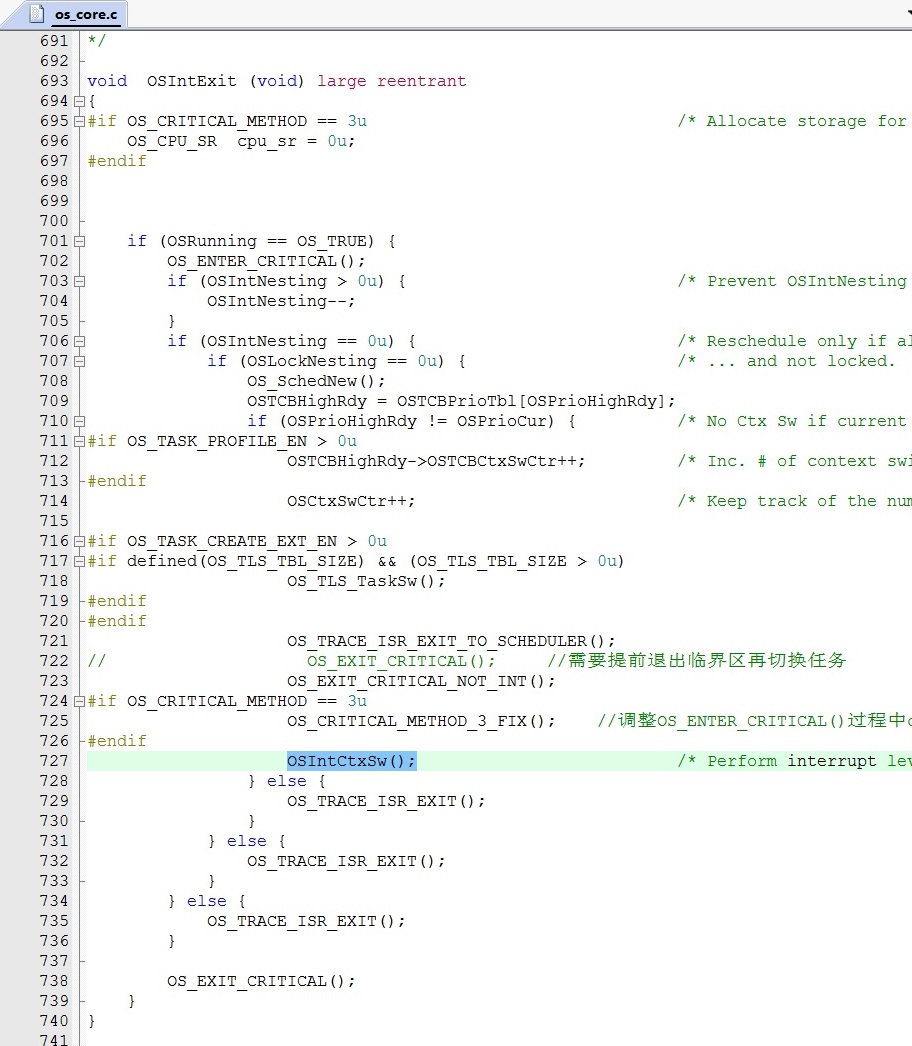Select the os_core.c file tab

click(x=77, y=14)
